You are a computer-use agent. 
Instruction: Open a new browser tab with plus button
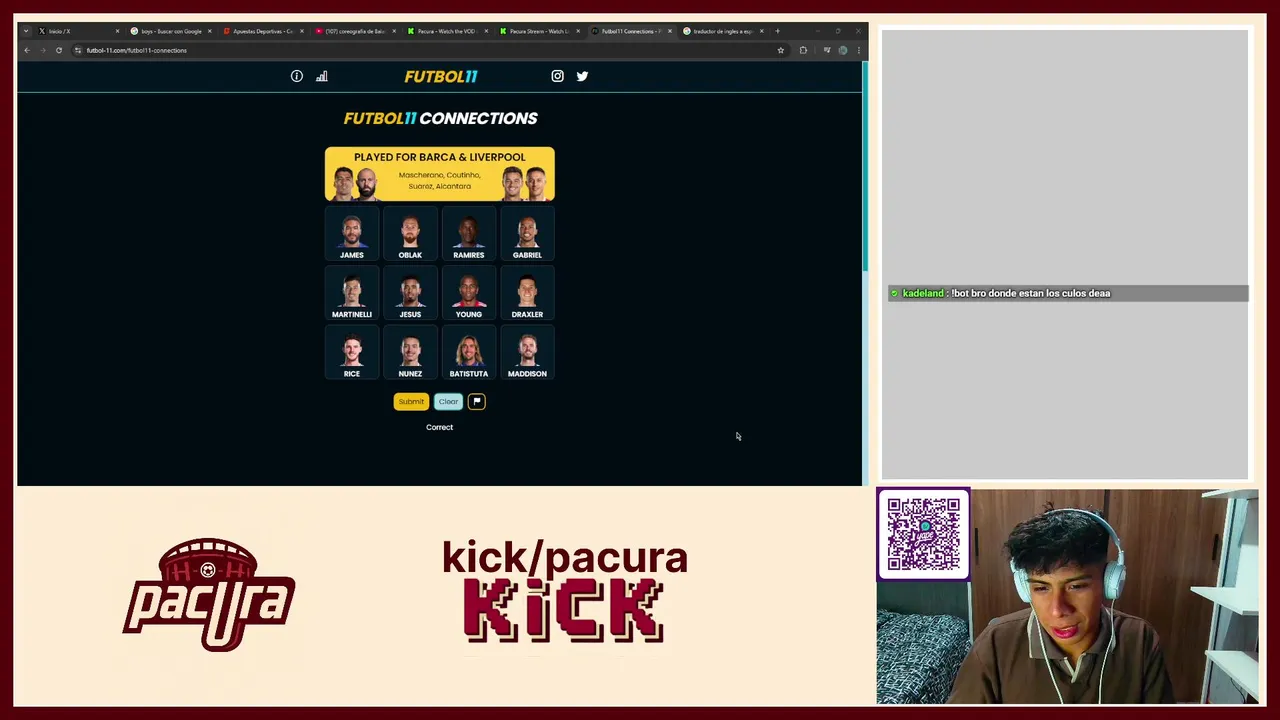777,31
